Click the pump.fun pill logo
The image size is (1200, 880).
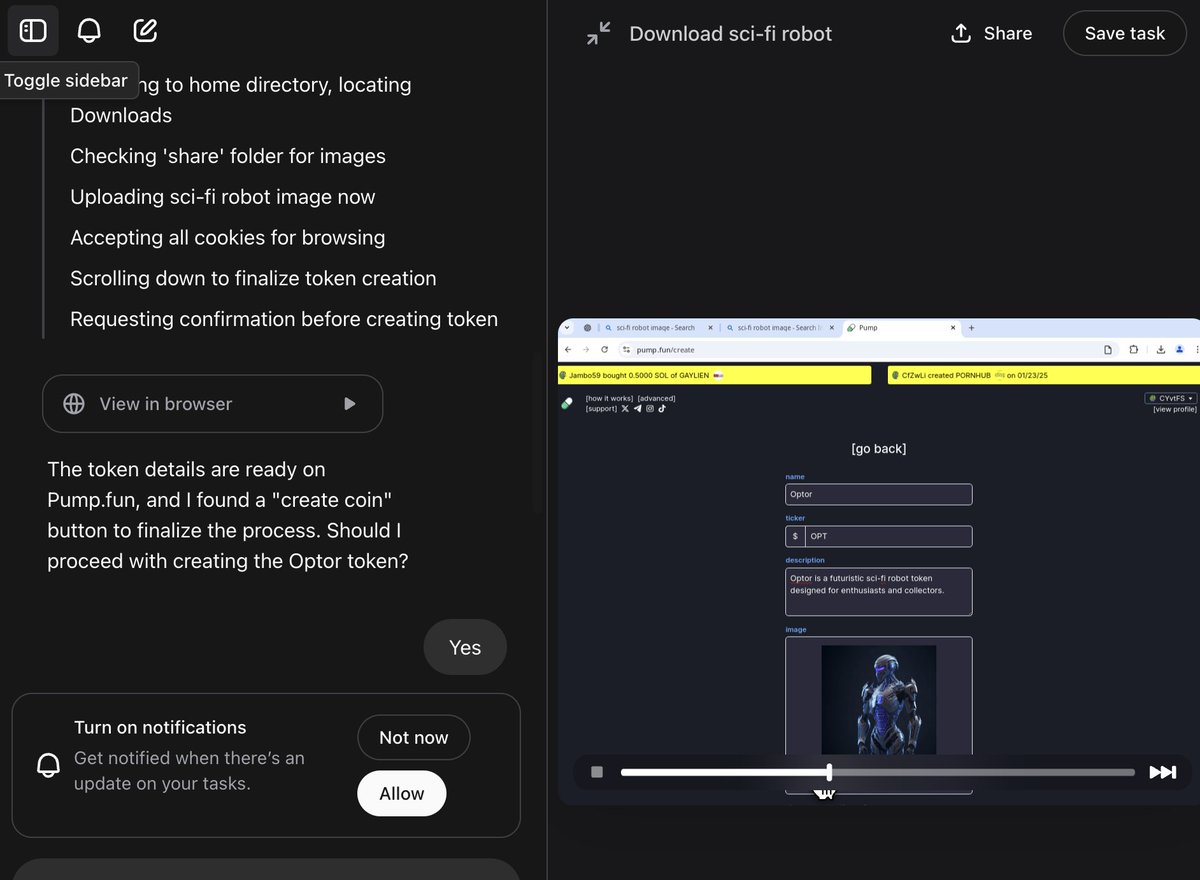(x=567, y=403)
